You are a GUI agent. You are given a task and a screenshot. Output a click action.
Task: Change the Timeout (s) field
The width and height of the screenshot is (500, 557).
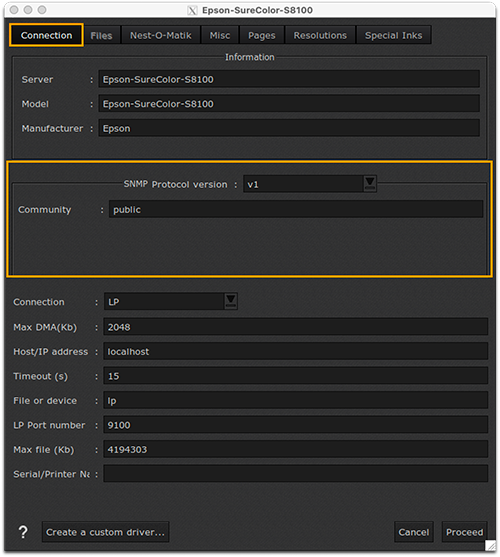295,375
